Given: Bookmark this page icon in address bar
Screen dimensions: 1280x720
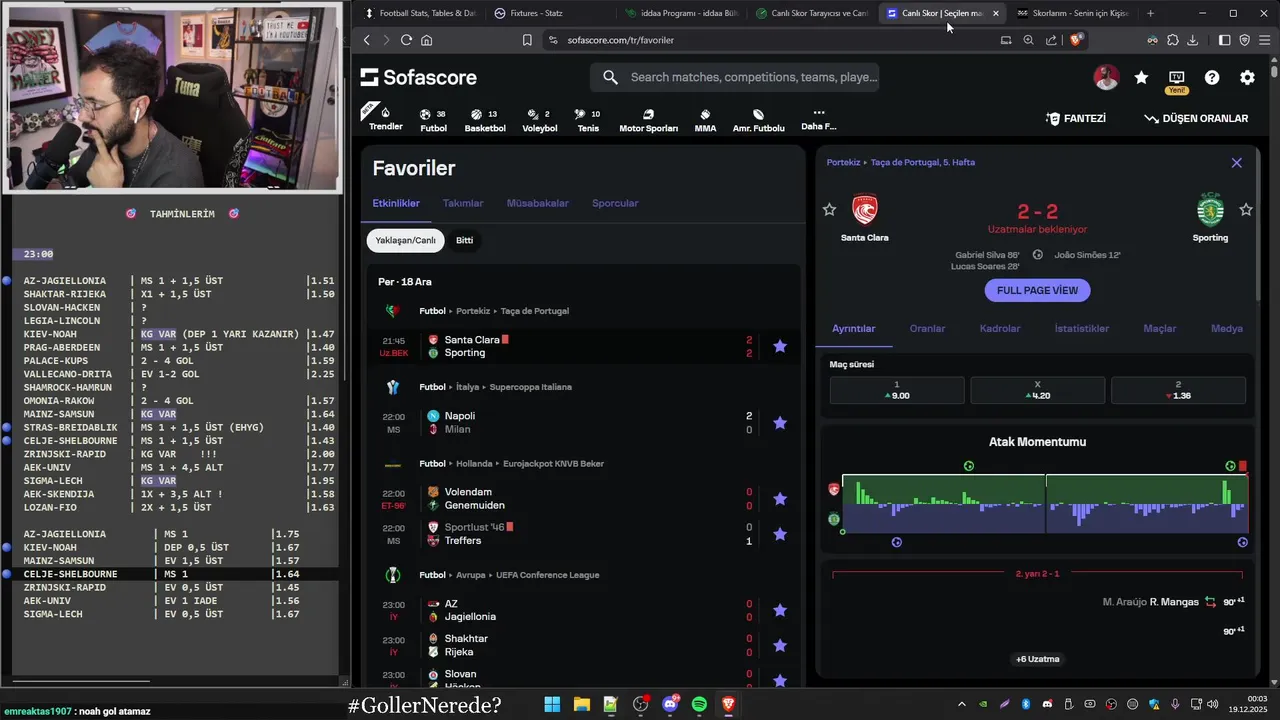Looking at the screenshot, I should (527, 40).
